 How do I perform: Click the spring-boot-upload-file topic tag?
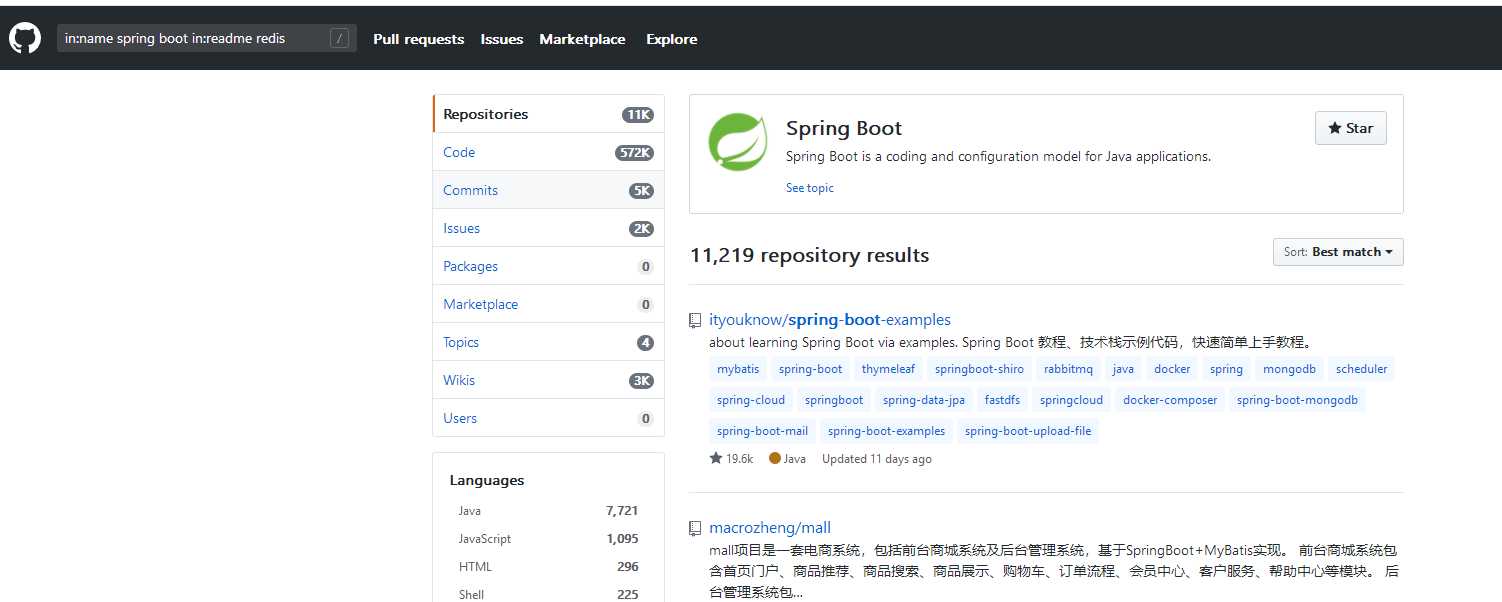(1028, 431)
